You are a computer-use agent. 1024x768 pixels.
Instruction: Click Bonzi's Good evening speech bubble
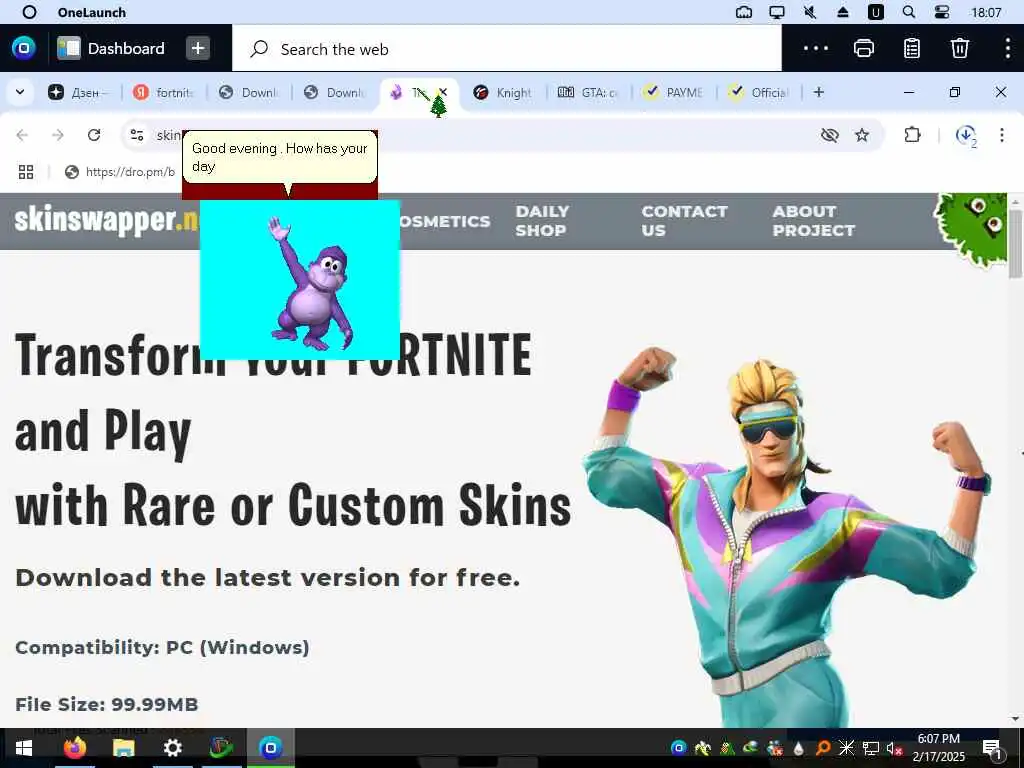pyautogui.click(x=280, y=157)
